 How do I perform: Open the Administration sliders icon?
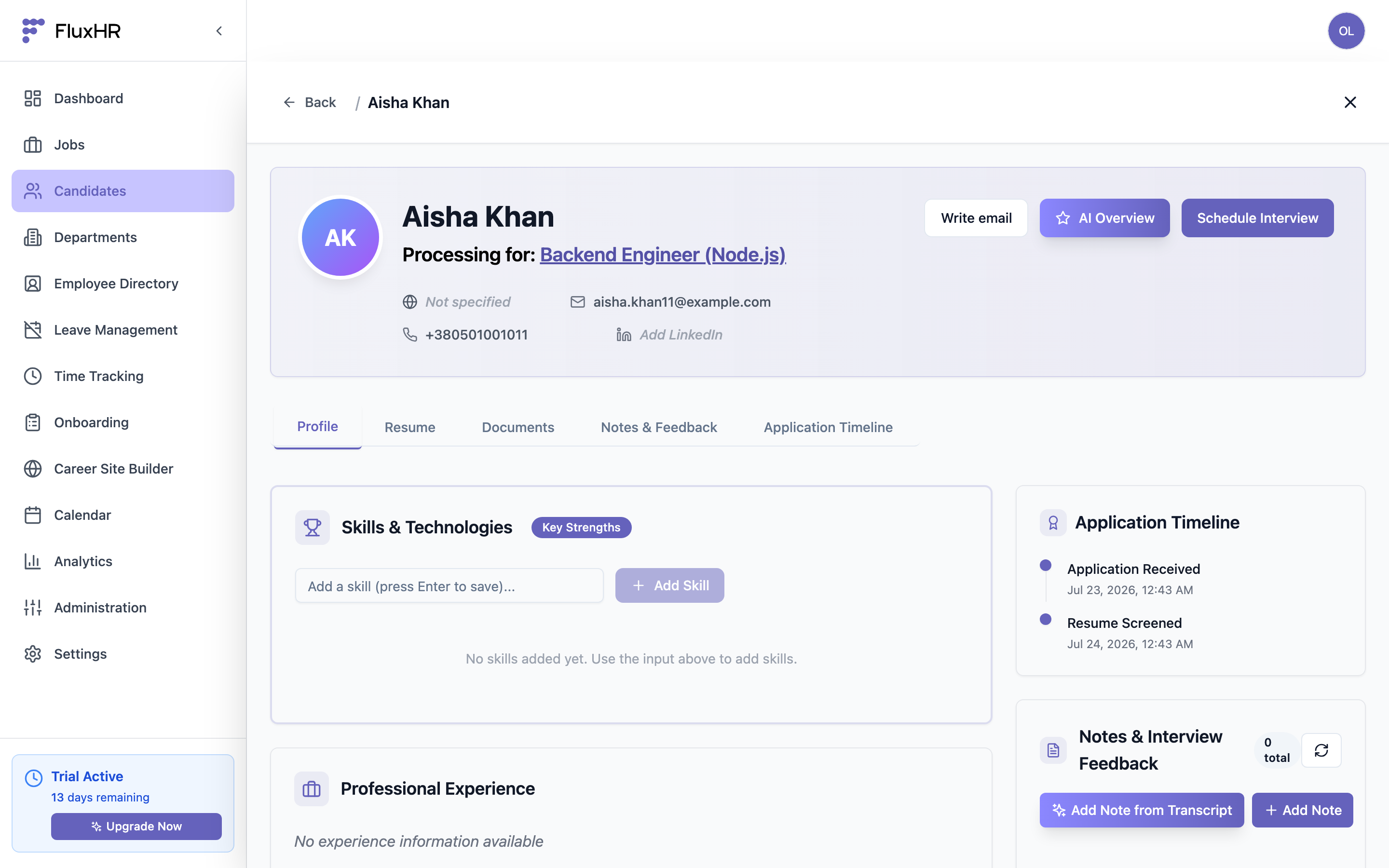pyautogui.click(x=33, y=608)
